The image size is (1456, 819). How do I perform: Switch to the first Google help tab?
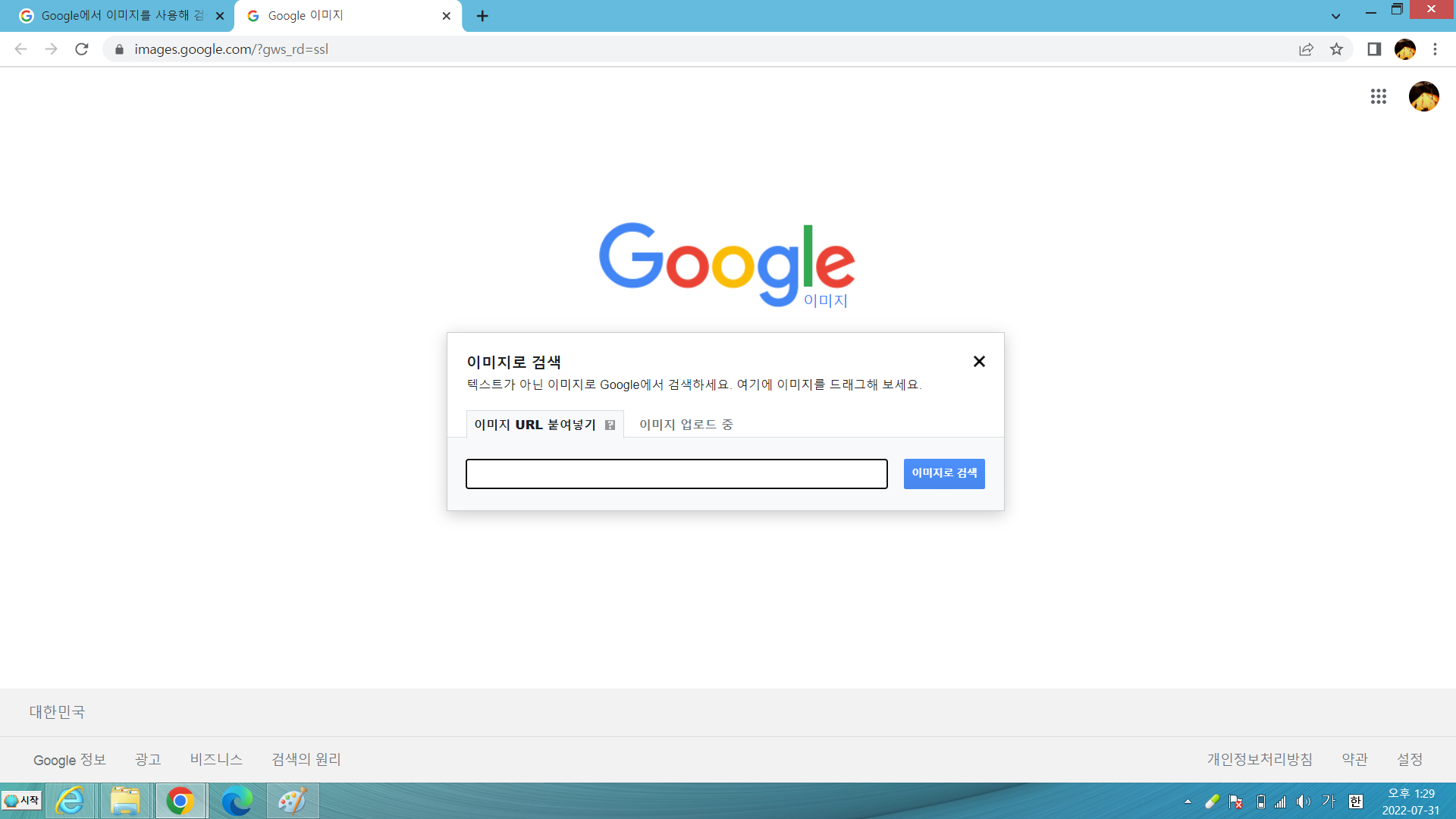(x=118, y=16)
